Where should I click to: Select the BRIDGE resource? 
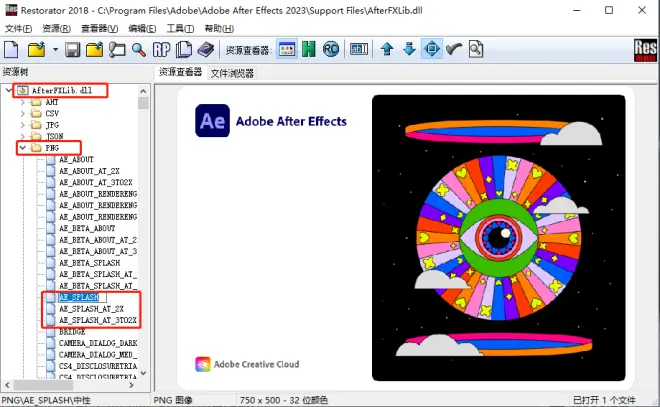coord(72,332)
